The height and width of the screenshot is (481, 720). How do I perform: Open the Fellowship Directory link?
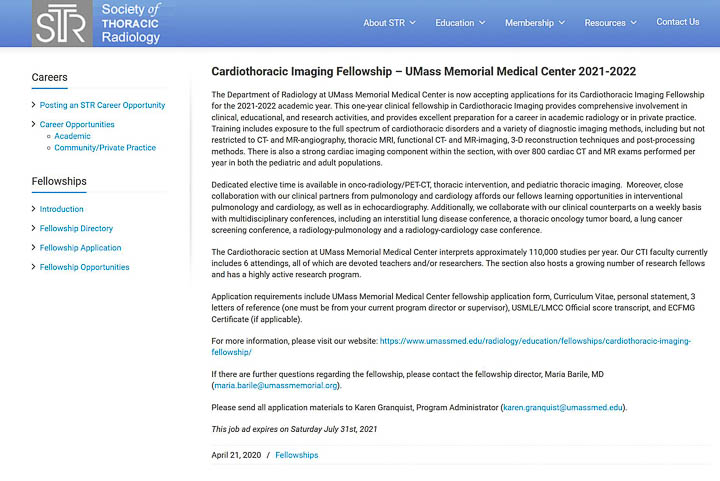tap(76, 229)
